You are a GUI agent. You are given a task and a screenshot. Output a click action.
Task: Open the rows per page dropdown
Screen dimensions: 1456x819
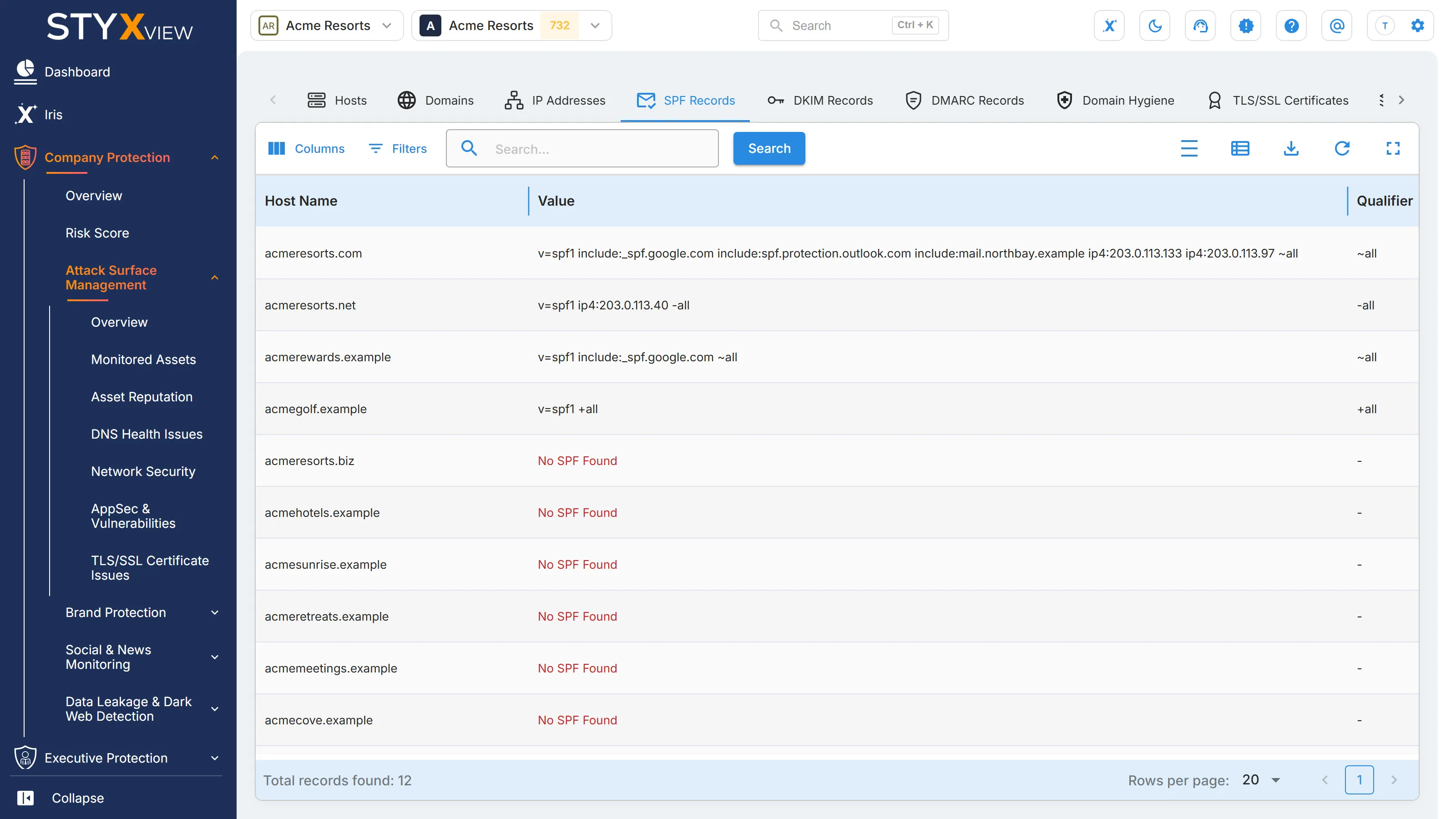pos(1261,780)
